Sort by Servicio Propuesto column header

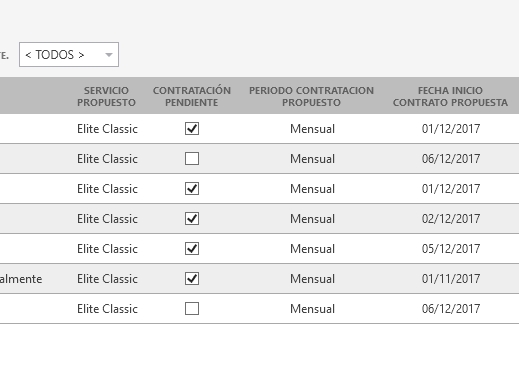[106, 96]
